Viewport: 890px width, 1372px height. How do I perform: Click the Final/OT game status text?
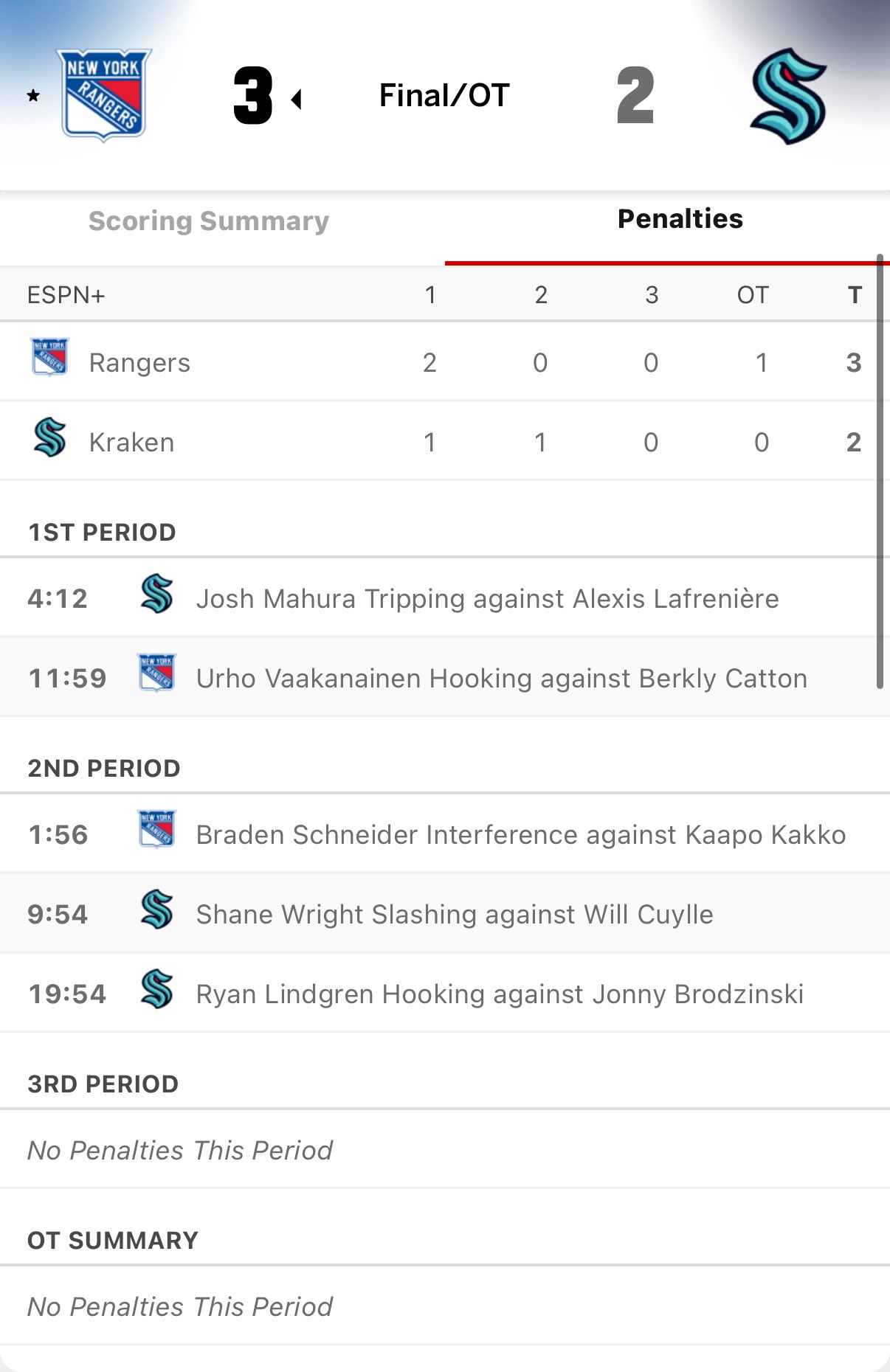444,95
